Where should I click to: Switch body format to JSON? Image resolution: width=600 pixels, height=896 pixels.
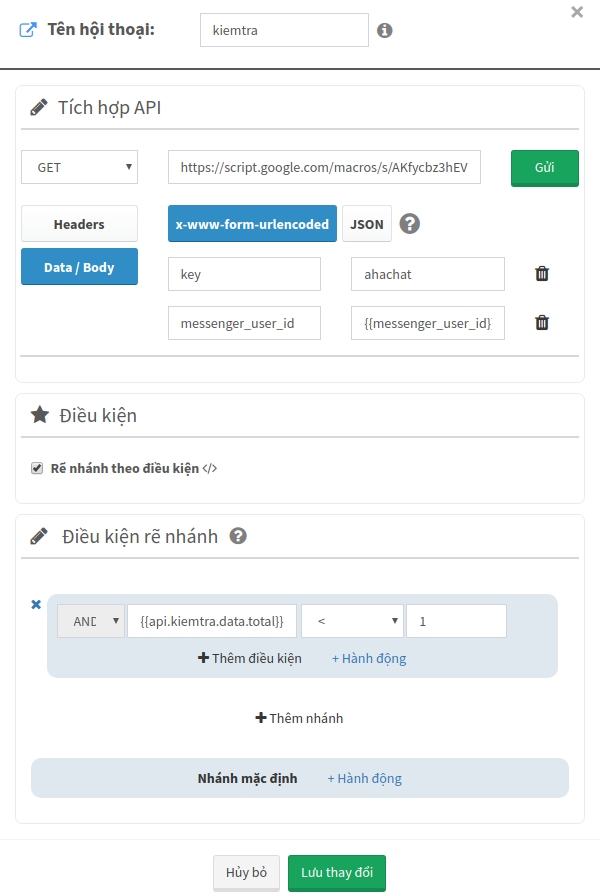367,224
